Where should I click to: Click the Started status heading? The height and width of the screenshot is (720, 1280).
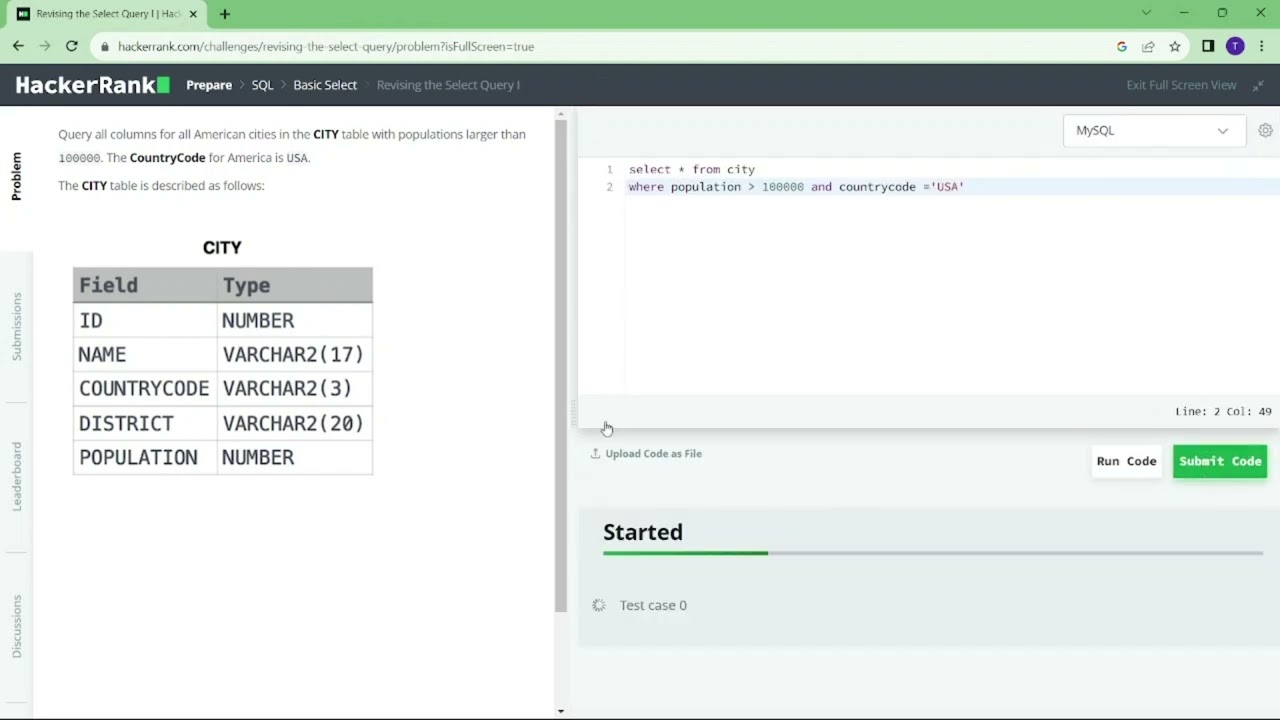(643, 532)
